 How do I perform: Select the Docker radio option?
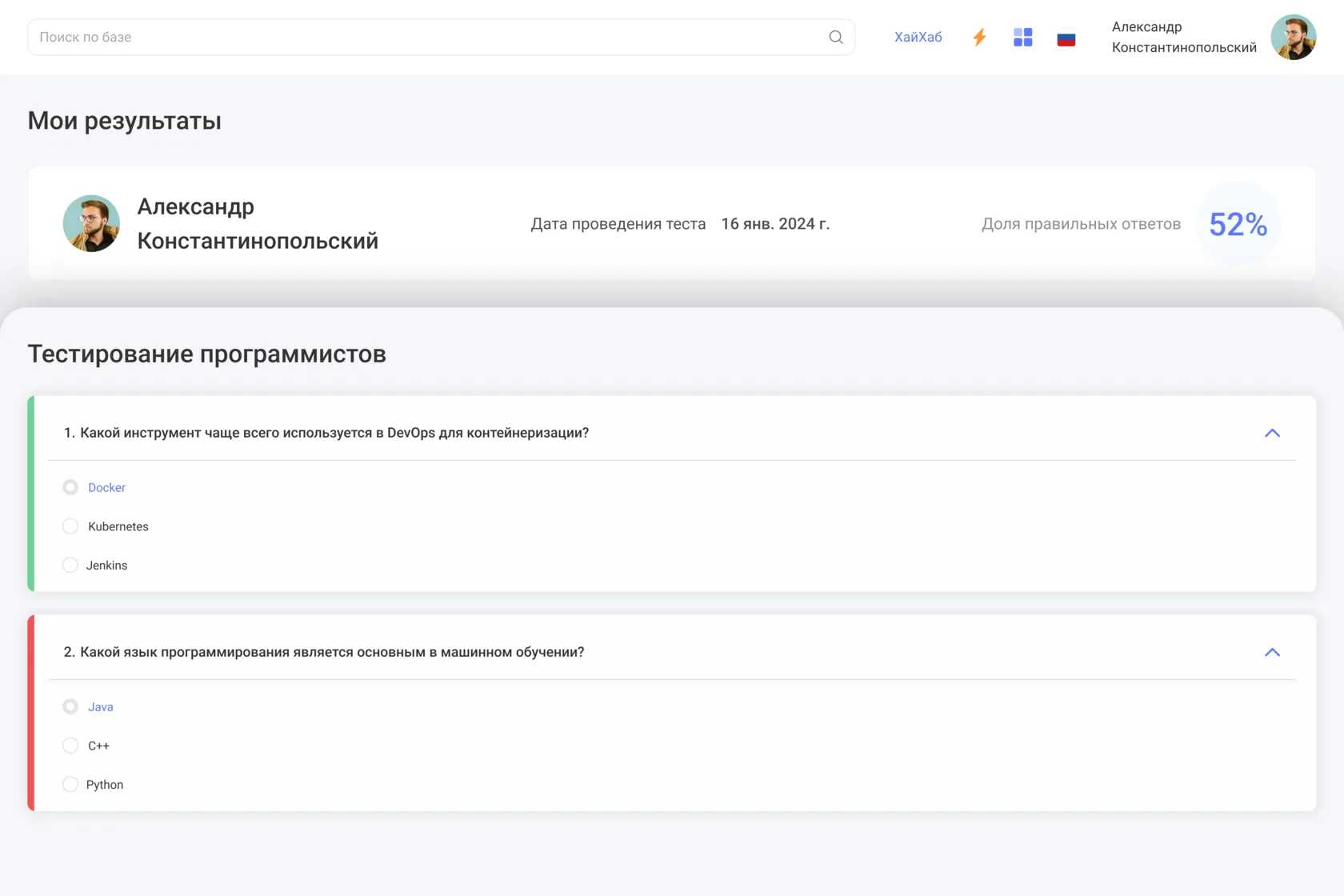click(x=70, y=487)
